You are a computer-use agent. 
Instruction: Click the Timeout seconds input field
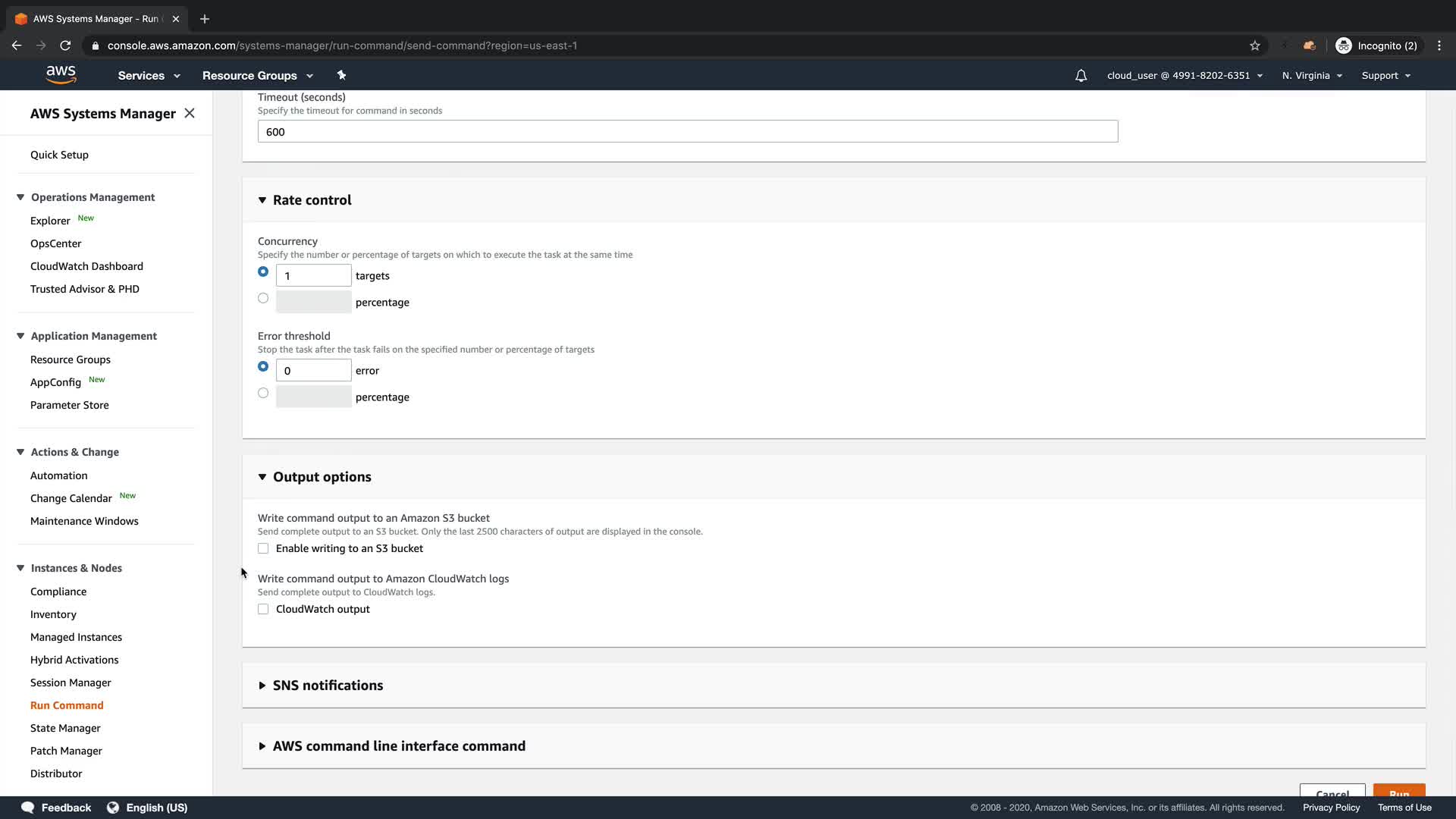click(x=687, y=132)
